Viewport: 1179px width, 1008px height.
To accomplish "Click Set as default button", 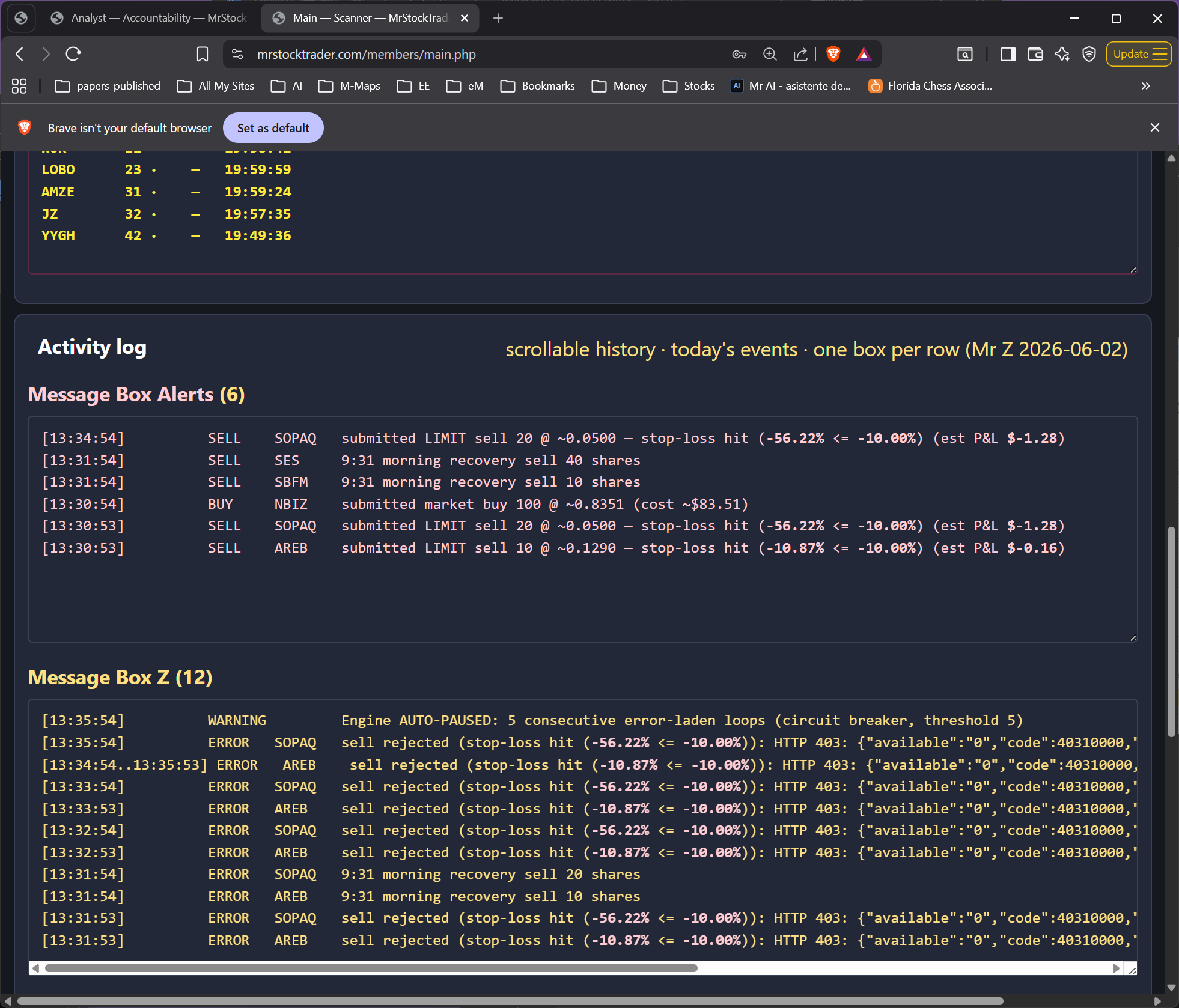I will 273,128.
